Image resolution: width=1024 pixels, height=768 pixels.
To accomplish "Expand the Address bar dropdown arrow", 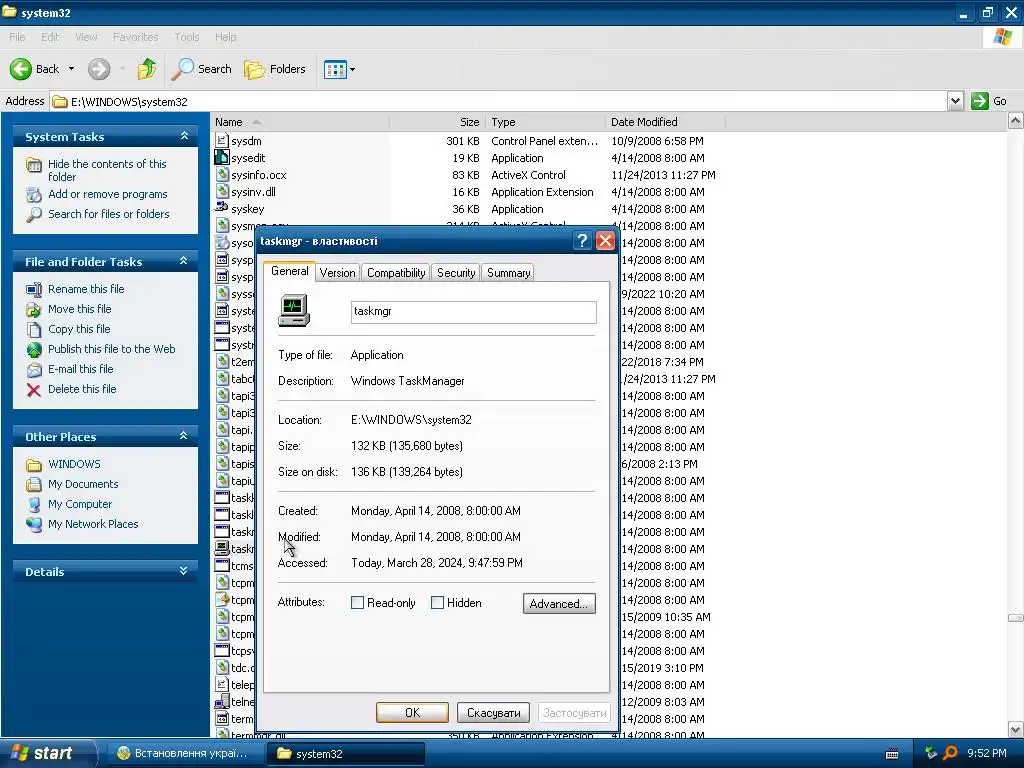I will pyautogui.click(x=955, y=101).
